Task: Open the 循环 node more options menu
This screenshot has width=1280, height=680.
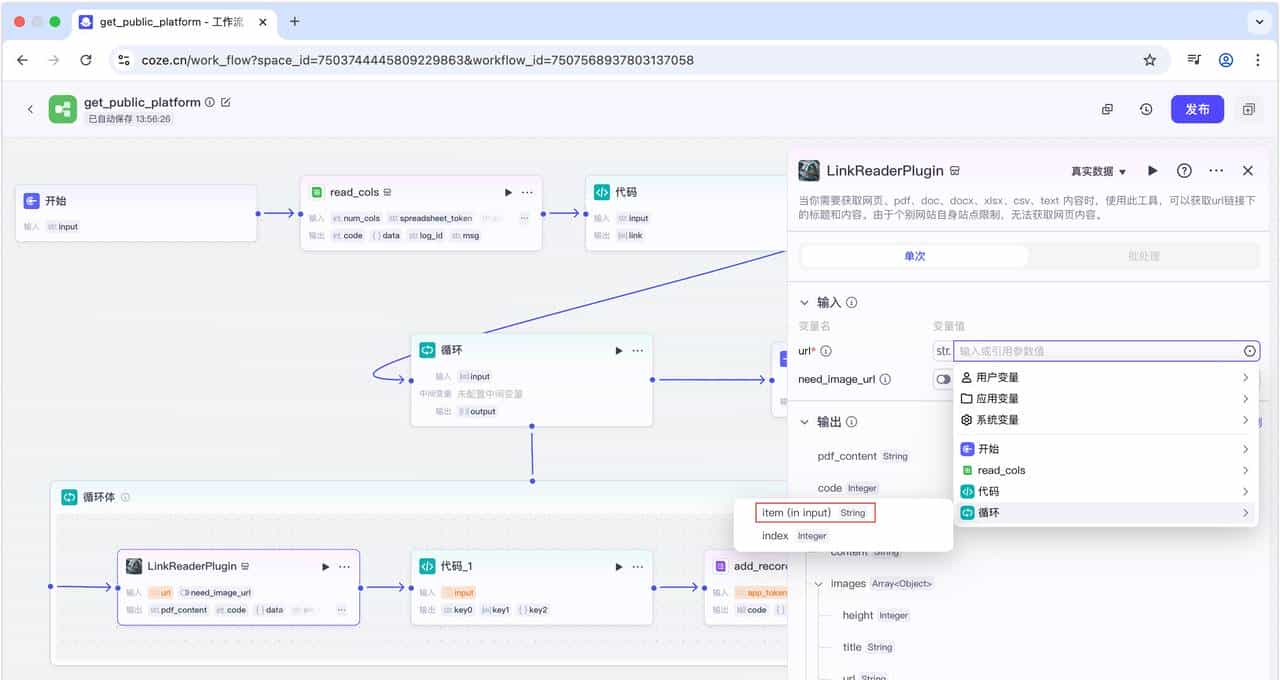Action: [637, 350]
